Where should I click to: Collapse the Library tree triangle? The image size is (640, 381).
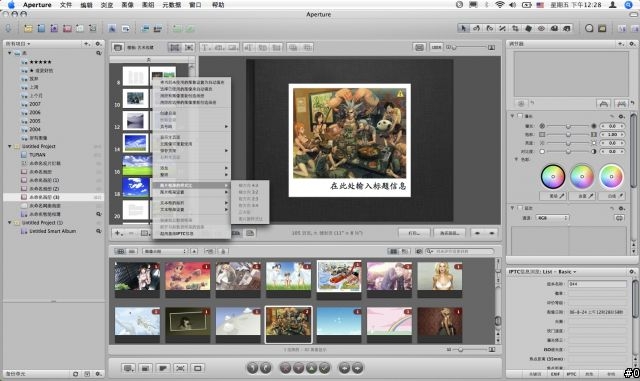9,53
